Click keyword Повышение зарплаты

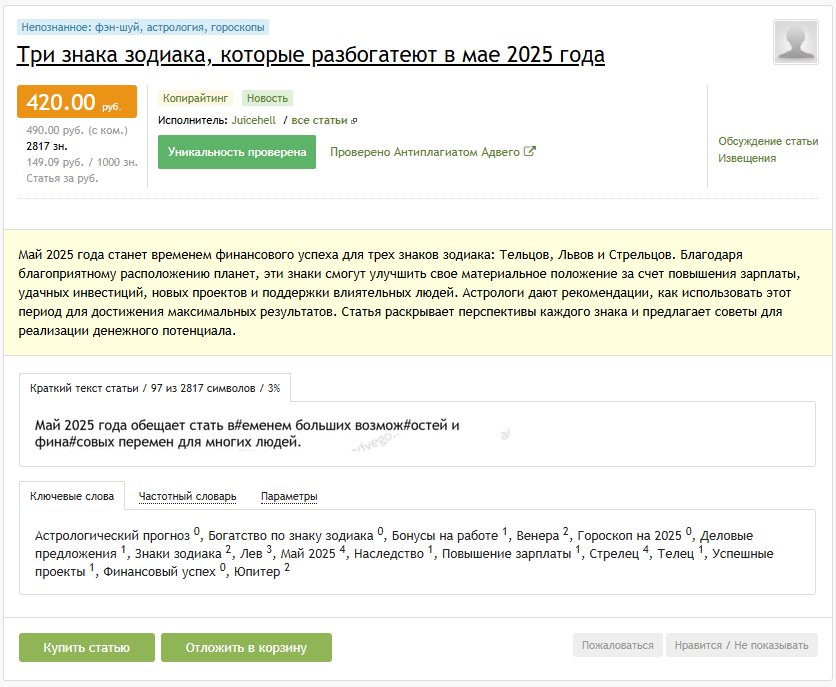coord(507,554)
